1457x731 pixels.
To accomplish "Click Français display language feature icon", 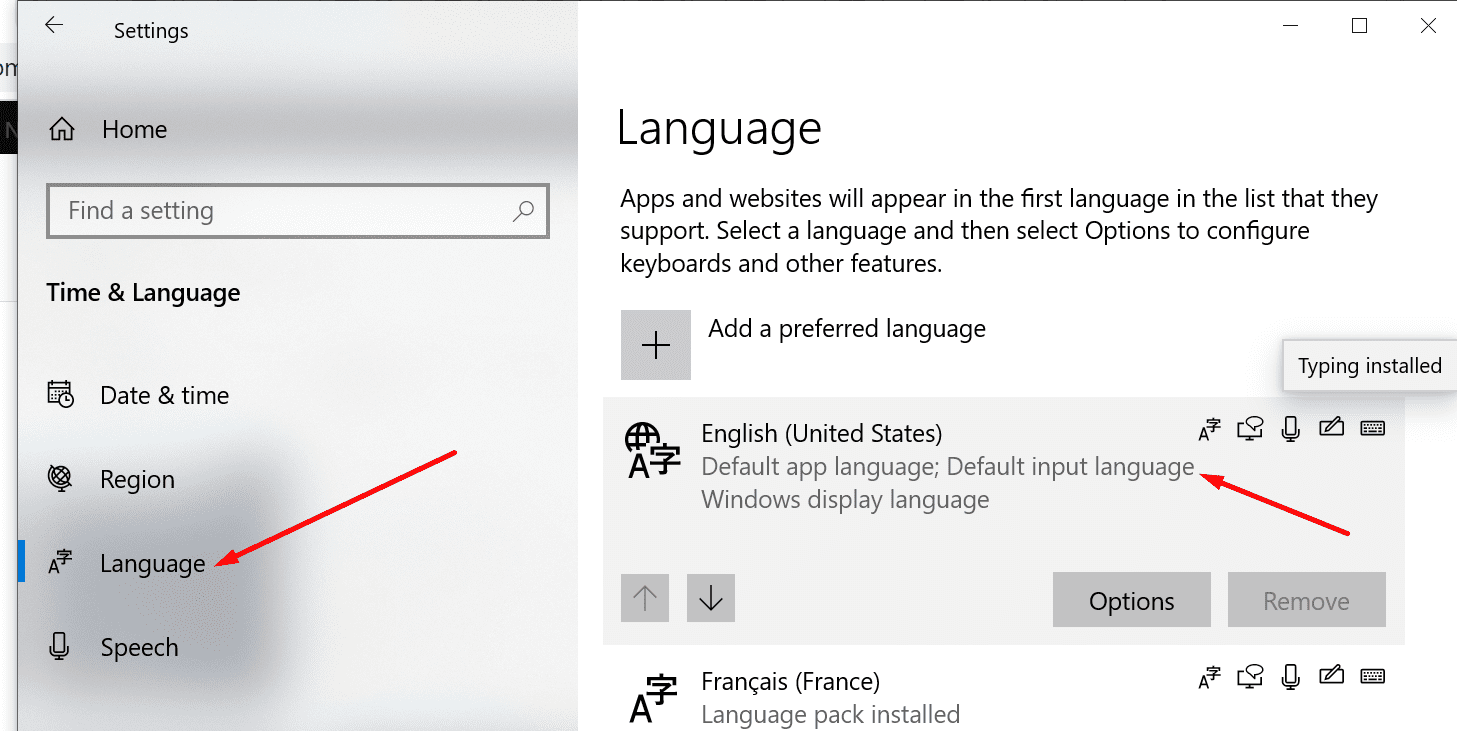I will (x=1210, y=678).
